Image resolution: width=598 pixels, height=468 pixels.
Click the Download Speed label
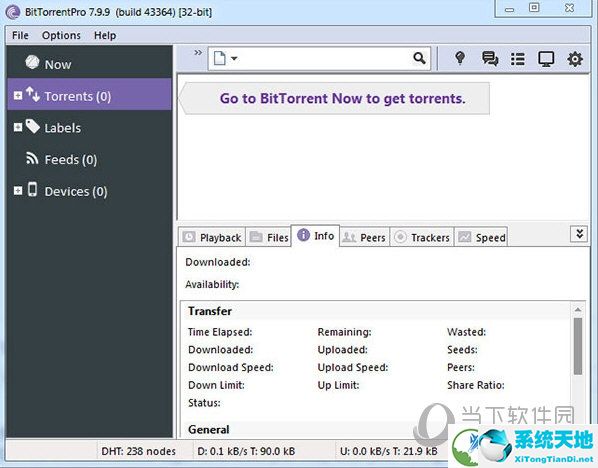tap(231, 367)
